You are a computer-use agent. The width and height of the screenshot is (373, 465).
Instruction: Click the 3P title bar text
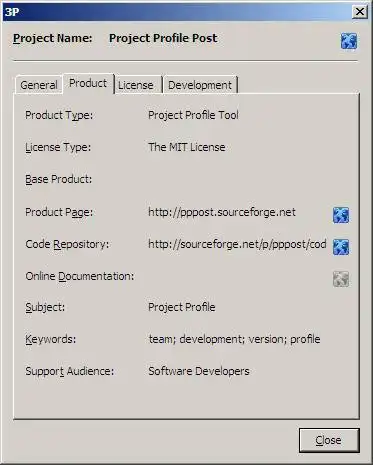pyautogui.click(x=12, y=12)
